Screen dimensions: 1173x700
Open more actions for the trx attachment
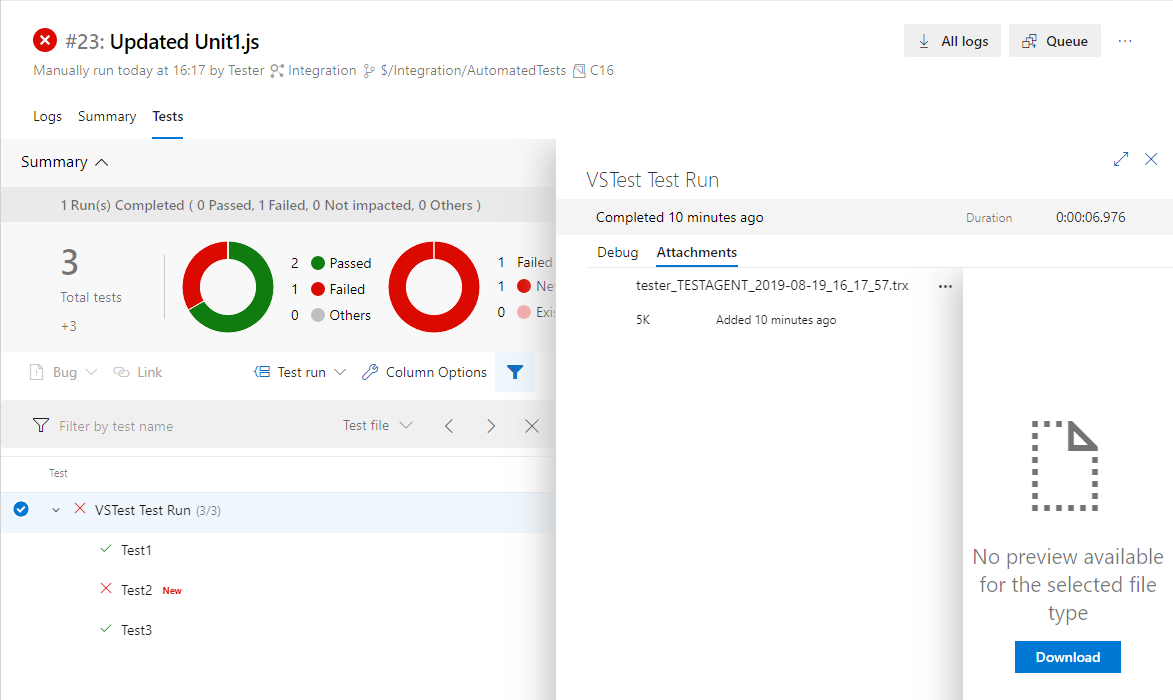(945, 286)
